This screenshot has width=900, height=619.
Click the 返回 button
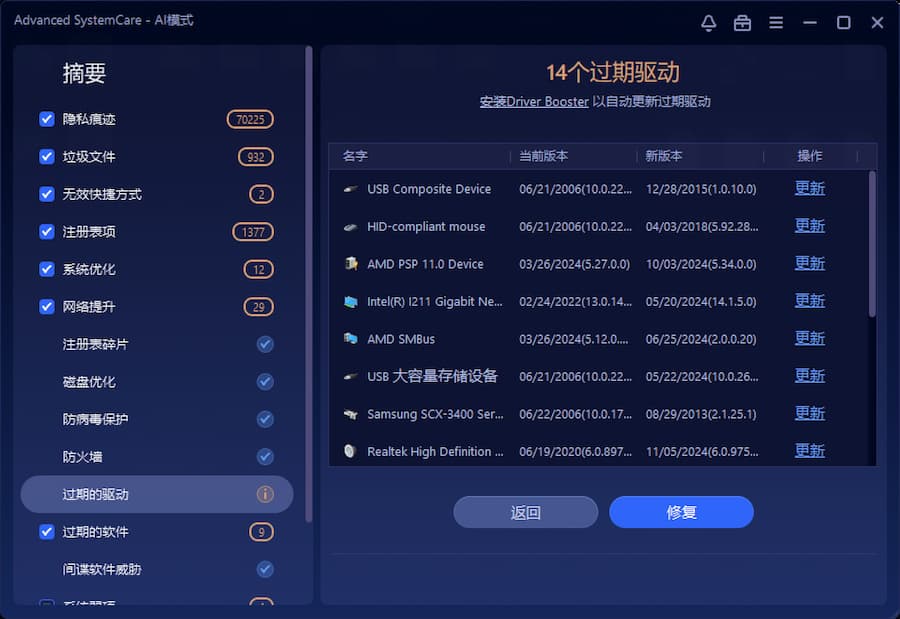[525, 512]
